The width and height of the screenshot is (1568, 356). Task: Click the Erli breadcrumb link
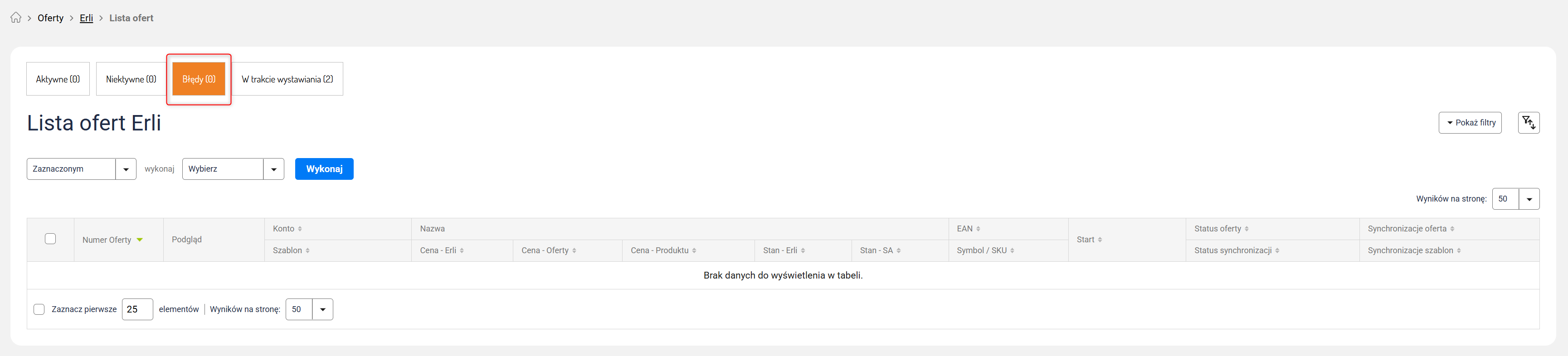click(87, 18)
